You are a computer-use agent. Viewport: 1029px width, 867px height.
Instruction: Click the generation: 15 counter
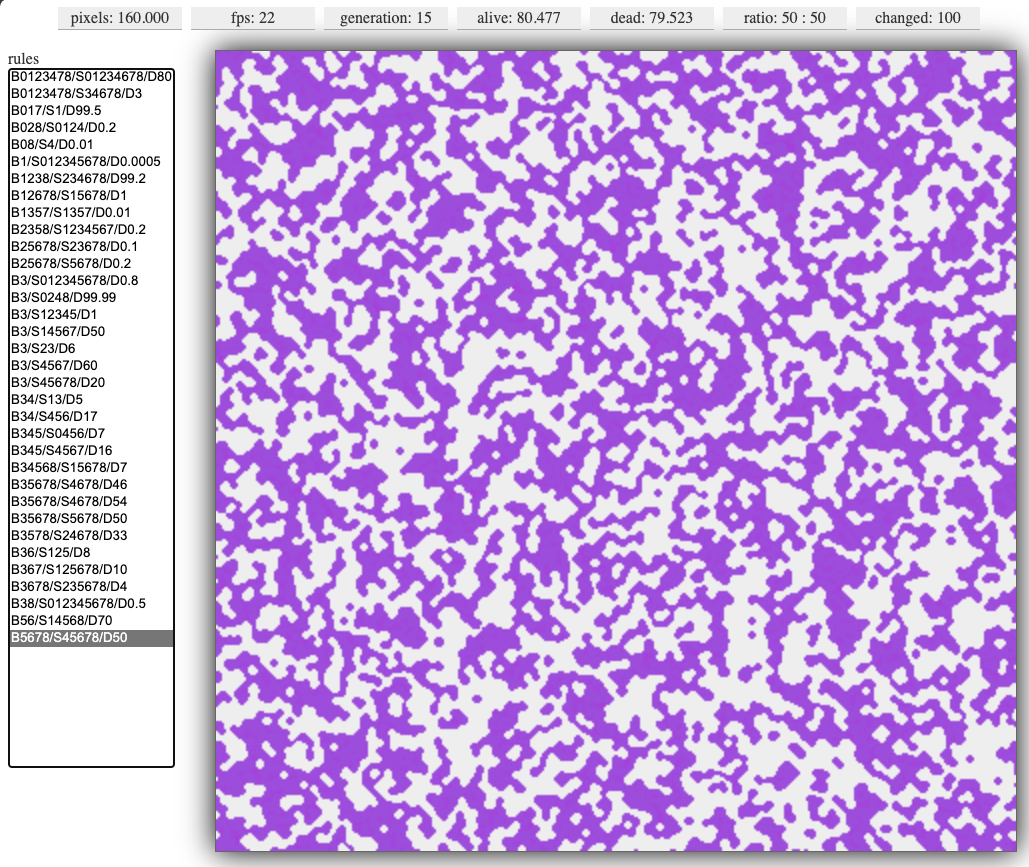coord(386,18)
